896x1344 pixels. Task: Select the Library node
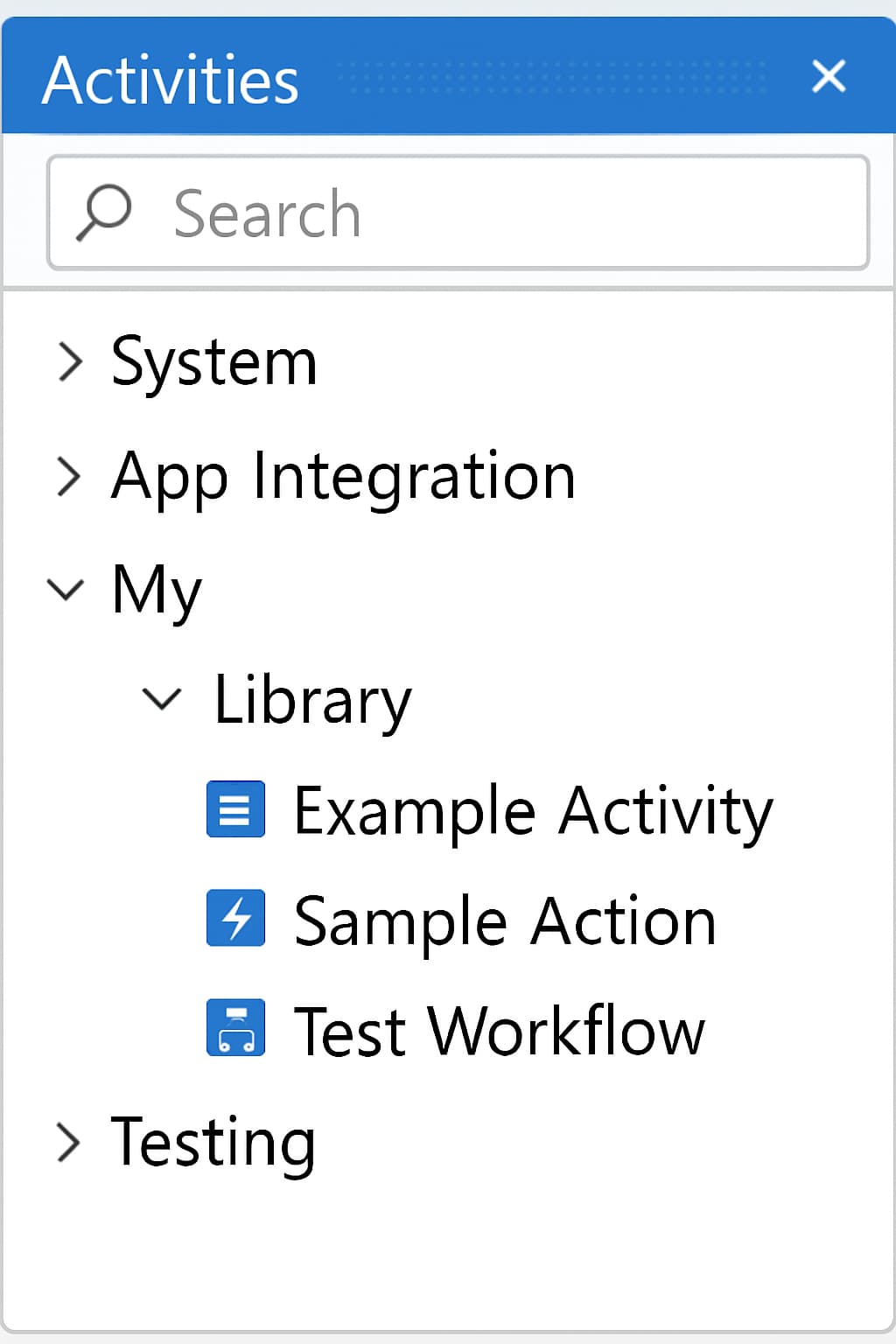pos(313,700)
